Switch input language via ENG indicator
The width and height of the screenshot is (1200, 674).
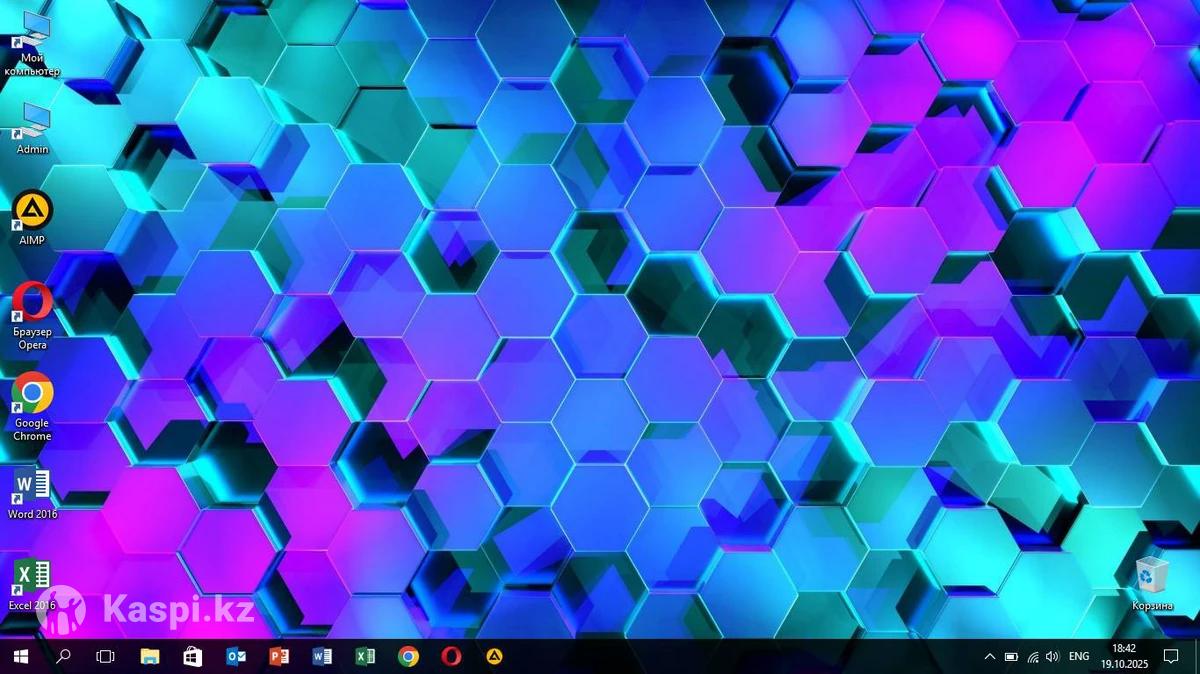tap(1079, 657)
